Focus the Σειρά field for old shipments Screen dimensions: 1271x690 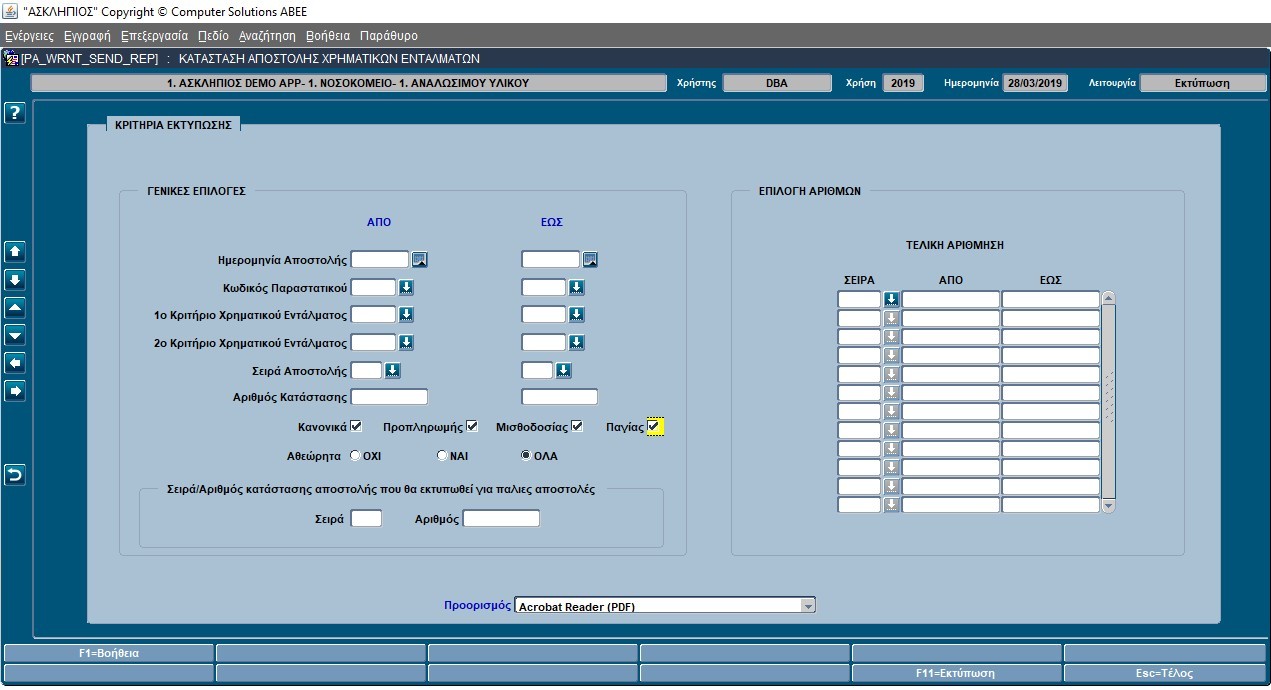[366, 518]
